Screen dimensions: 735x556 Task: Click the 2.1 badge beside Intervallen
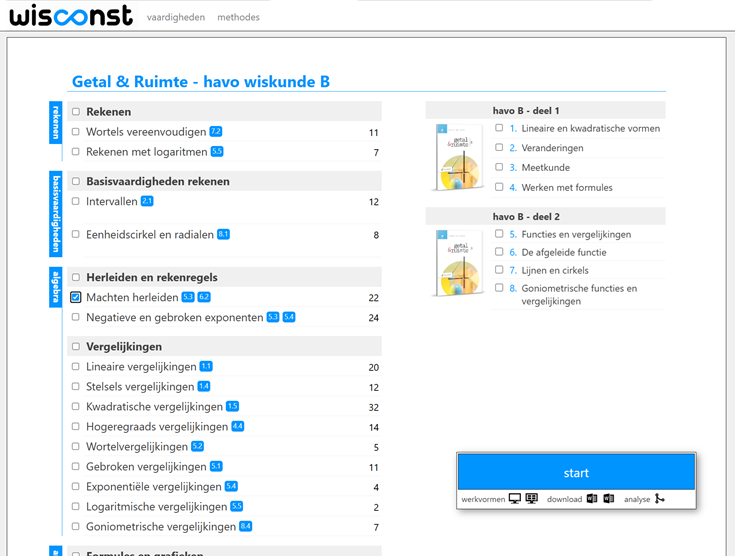(x=147, y=201)
